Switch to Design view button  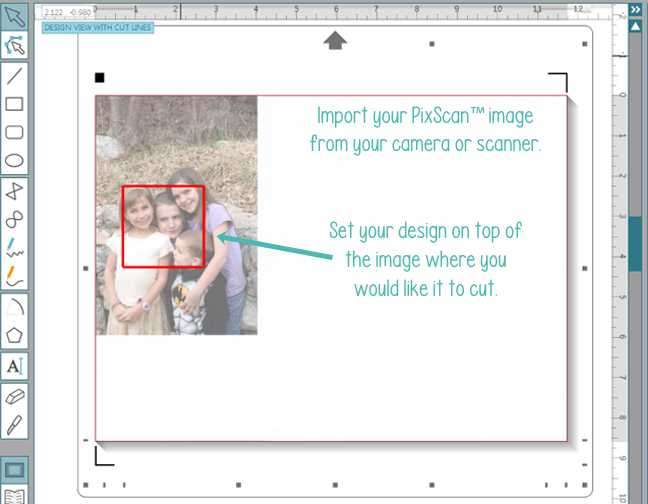pos(14,470)
